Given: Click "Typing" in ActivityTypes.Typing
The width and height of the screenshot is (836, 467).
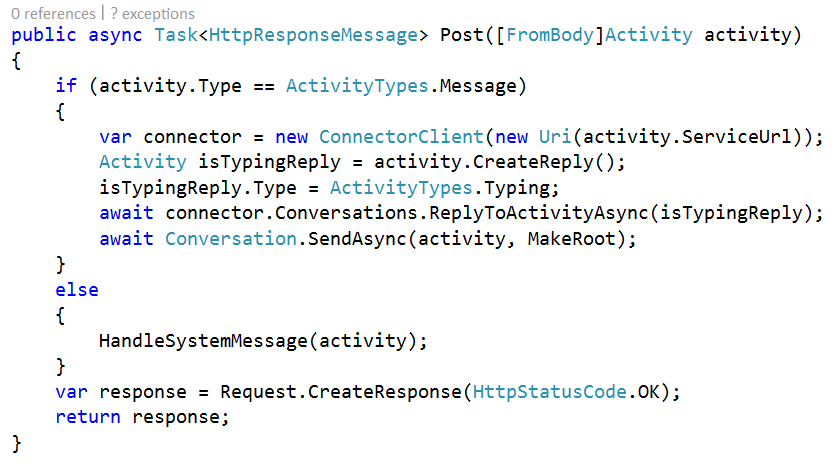Looking at the screenshot, I should click(516, 188).
